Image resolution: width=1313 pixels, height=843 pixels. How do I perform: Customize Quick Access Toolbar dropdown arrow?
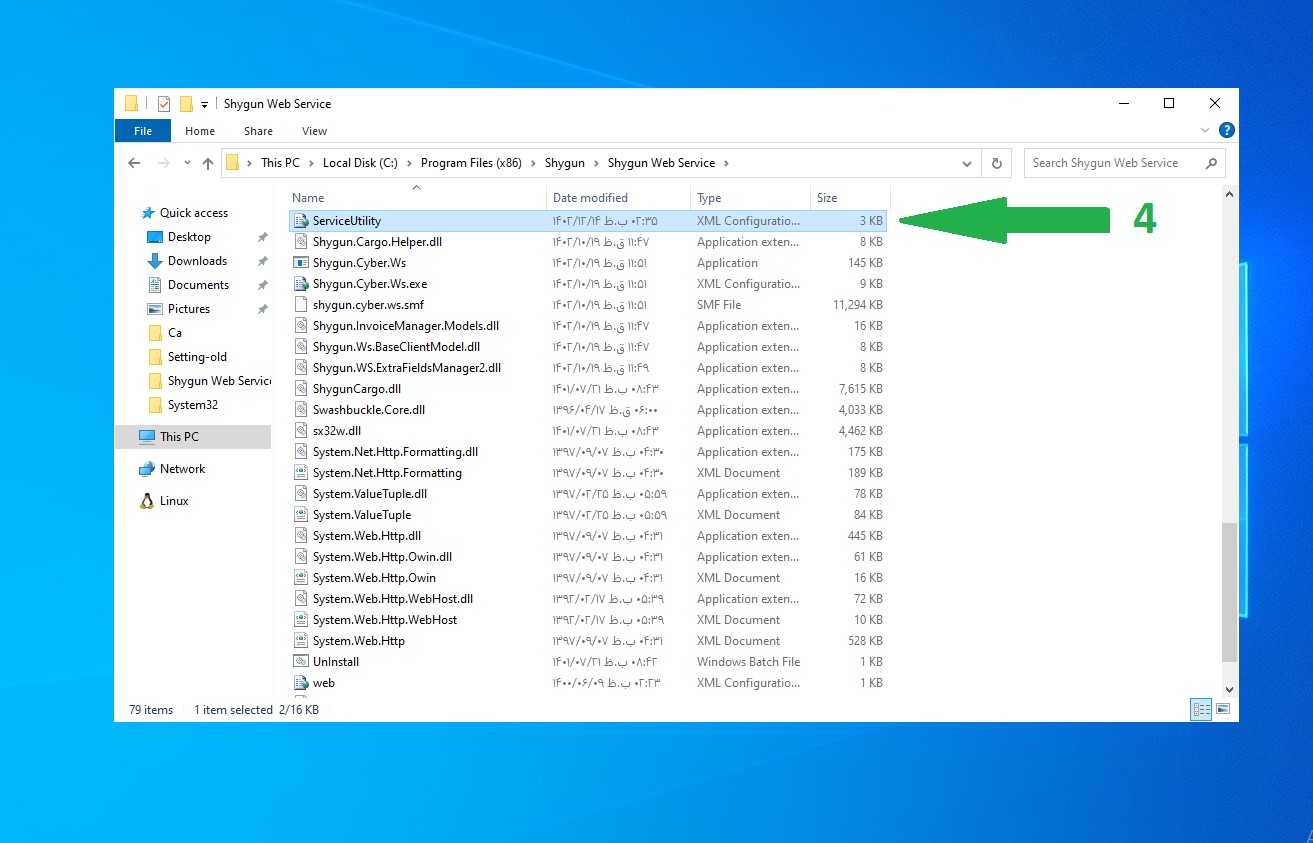pos(205,104)
